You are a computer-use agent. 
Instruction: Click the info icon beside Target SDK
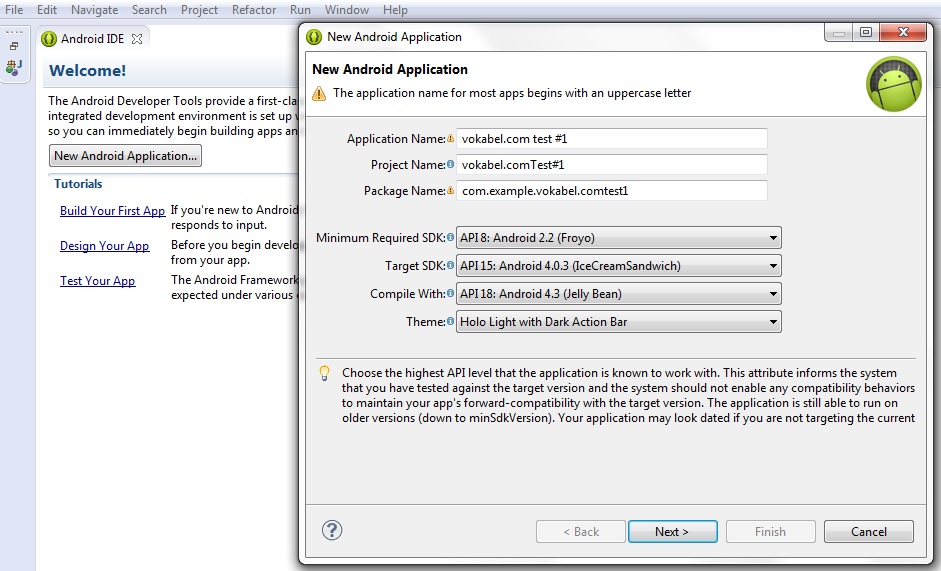[x=450, y=265]
